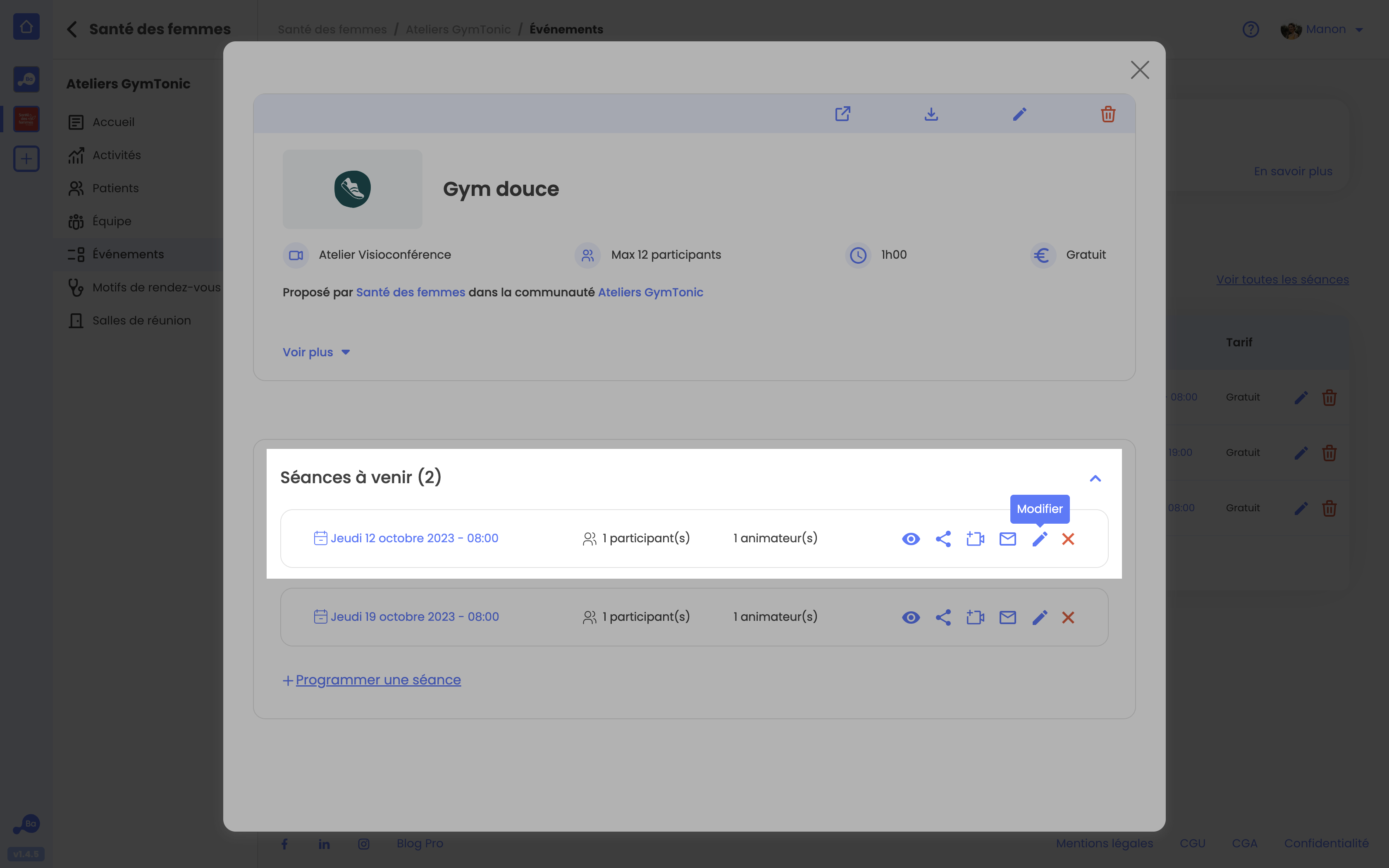Screen dimensions: 1389x868
Task: Expand Voir plus details
Action: [316, 352]
